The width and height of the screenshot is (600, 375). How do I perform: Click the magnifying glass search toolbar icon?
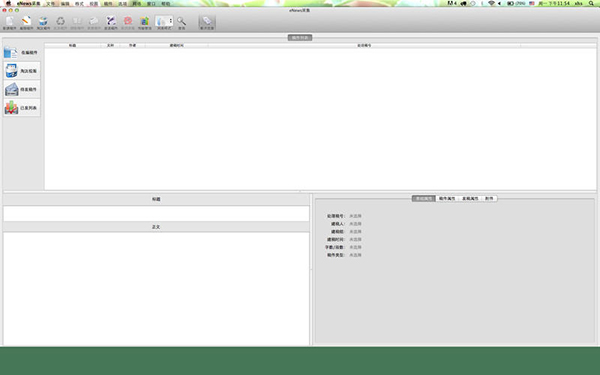click(x=181, y=22)
